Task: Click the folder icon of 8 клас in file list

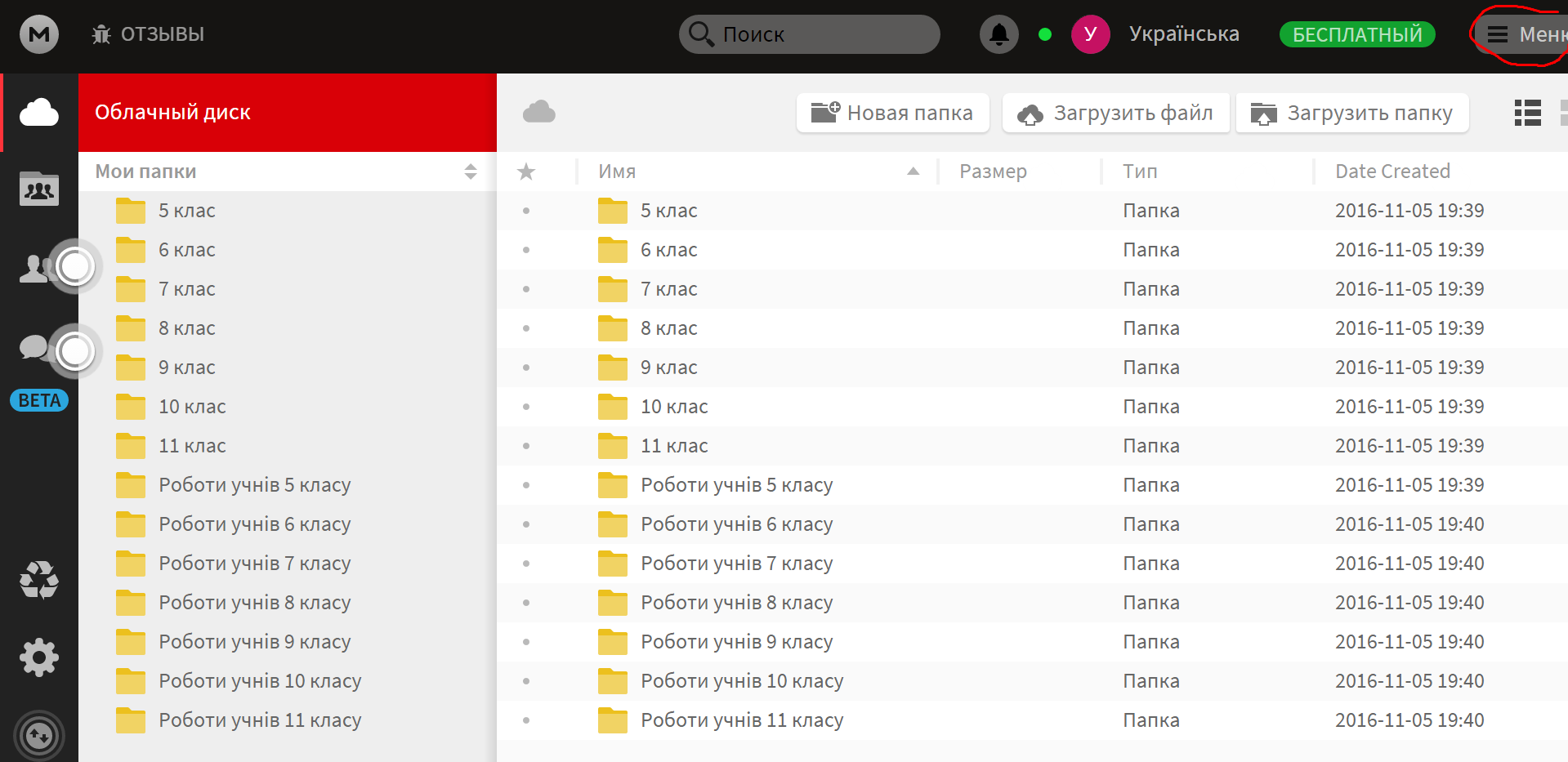Action: point(613,328)
